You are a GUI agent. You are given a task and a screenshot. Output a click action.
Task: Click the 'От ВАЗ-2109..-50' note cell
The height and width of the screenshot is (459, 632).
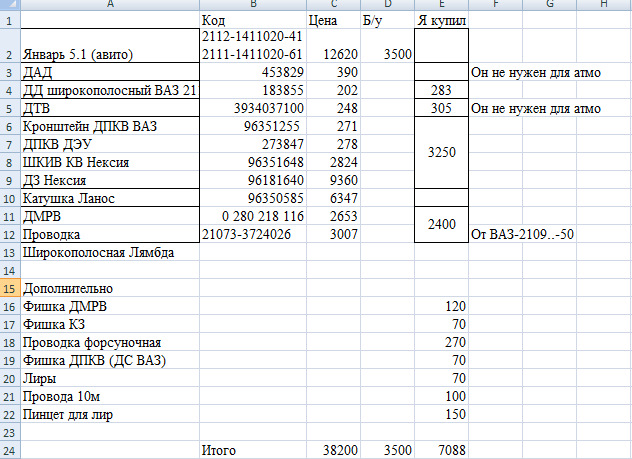[522, 234]
